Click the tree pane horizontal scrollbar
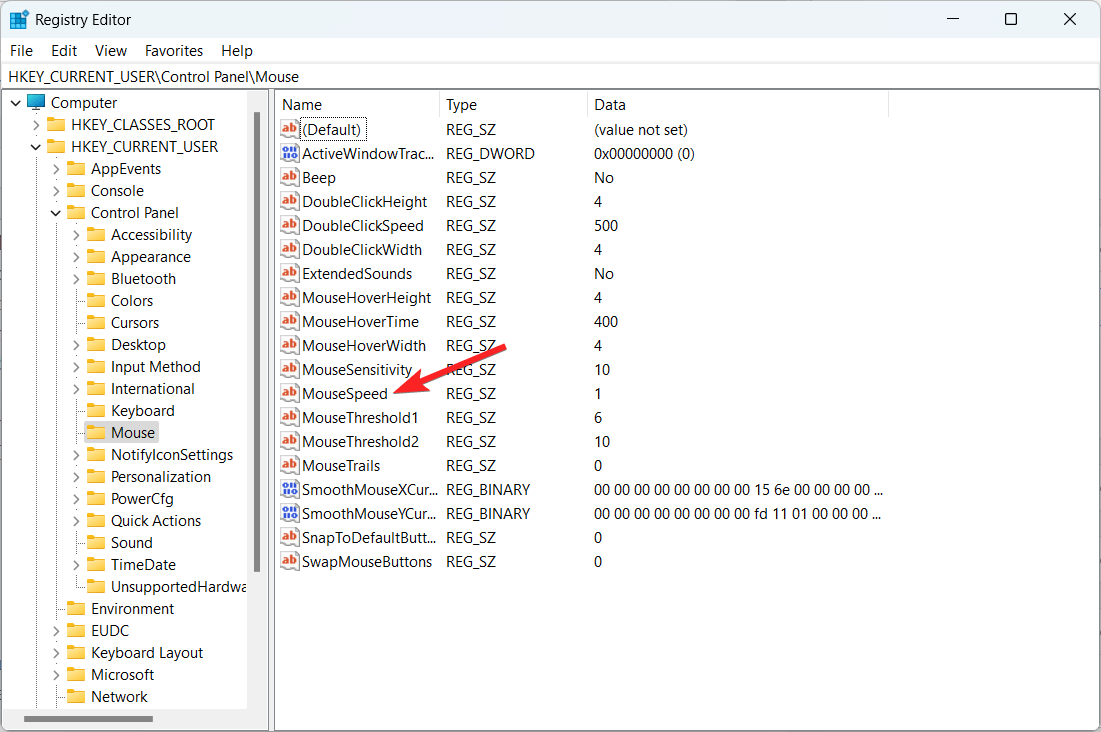Screen dimensions: 1101x732 point(88,719)
